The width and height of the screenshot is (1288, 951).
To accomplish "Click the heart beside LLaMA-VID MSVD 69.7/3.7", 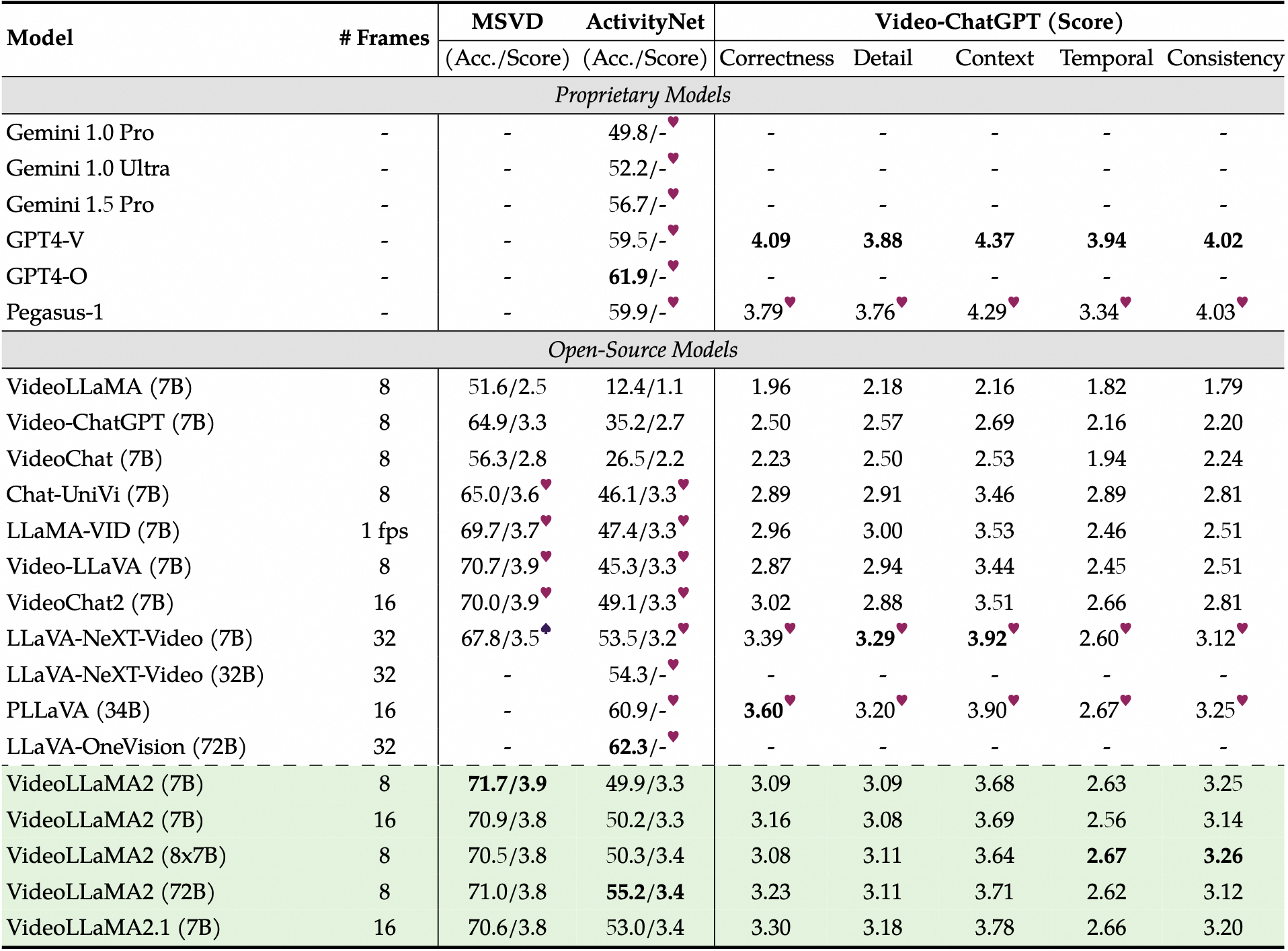I will click(x=546, y=521).
